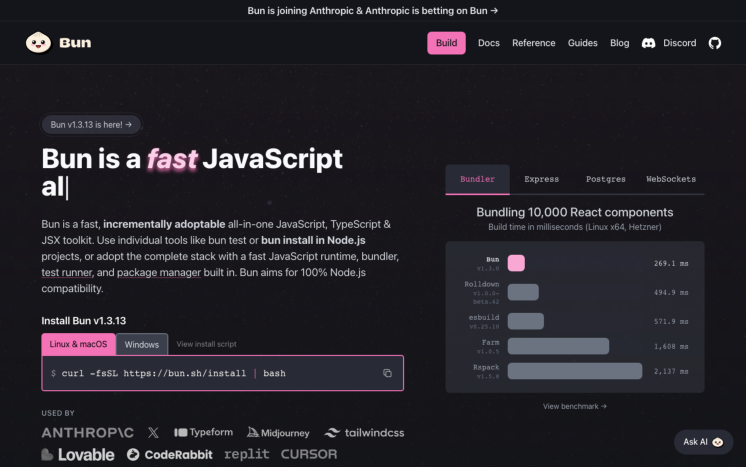The height and width of the screenshot is (467, 746).
Task: Open the Build navigation button
Action: click(446, 43)
